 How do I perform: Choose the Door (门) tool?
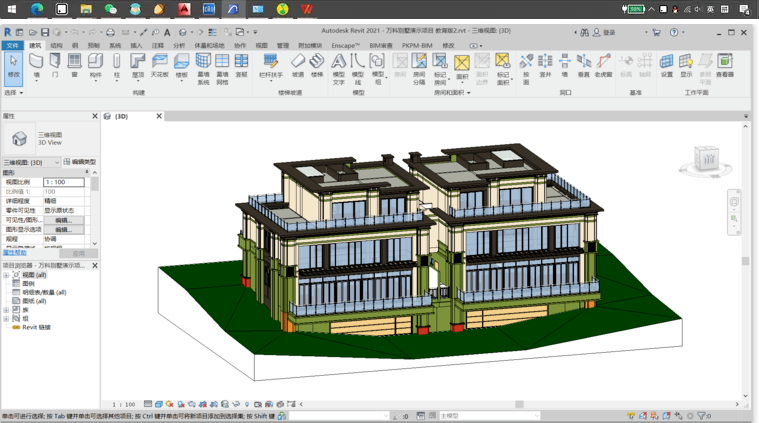(55, 65)
